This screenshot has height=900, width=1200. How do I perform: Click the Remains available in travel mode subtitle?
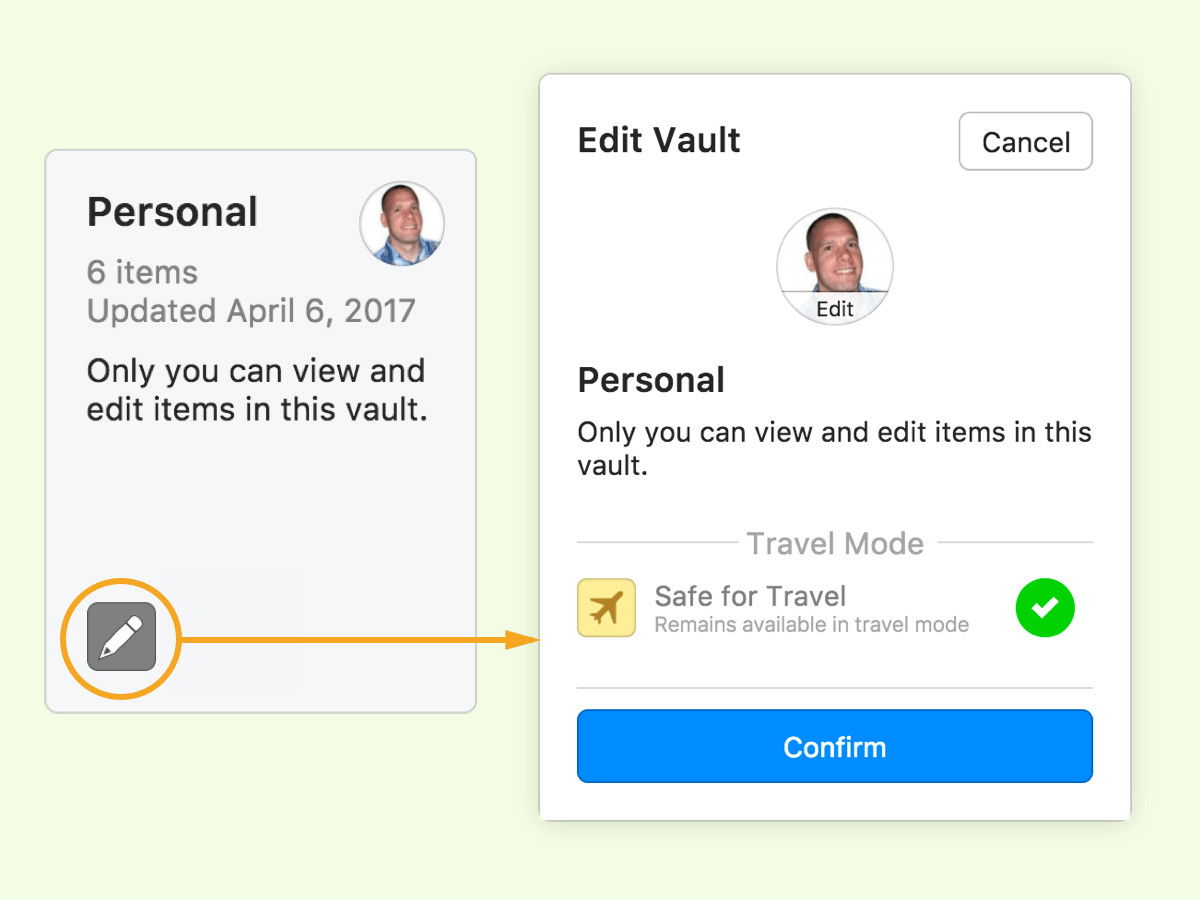[811, 625]
